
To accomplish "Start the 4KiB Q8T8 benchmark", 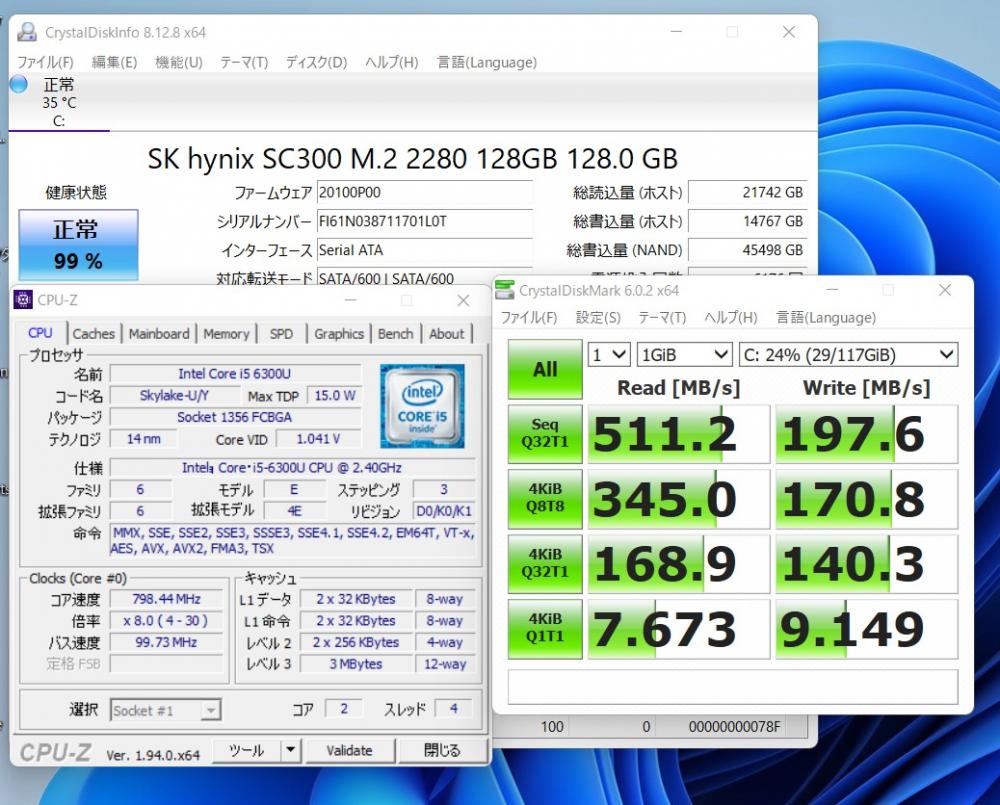I will [545, 499].
